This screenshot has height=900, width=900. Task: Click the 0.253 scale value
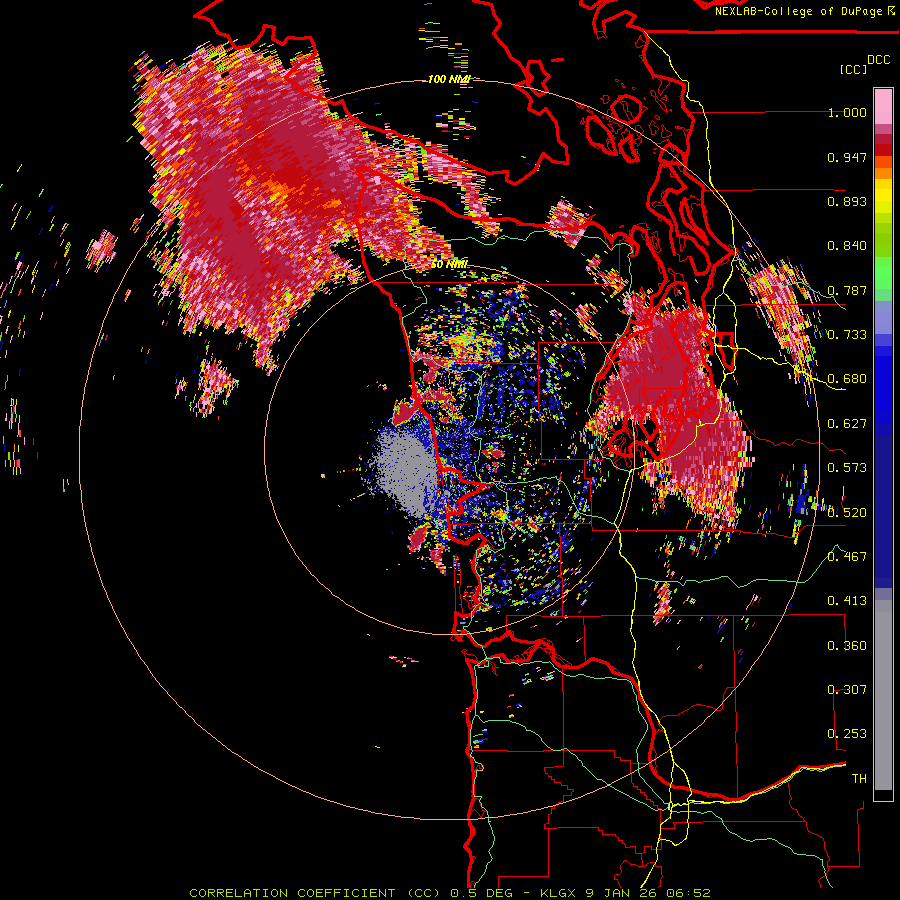pyautogui.click(x=847, y=734)
